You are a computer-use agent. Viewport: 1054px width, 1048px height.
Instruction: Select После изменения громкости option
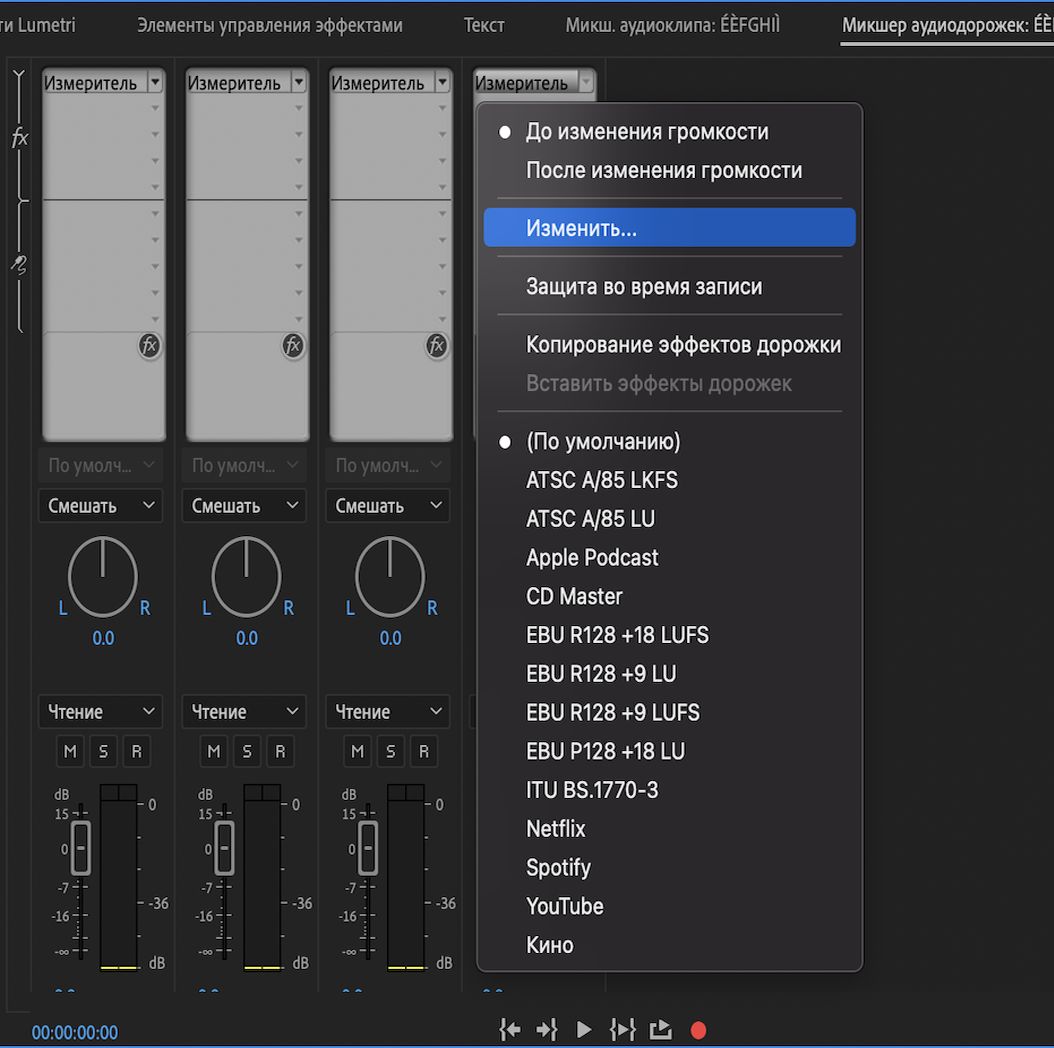(664, 170)
